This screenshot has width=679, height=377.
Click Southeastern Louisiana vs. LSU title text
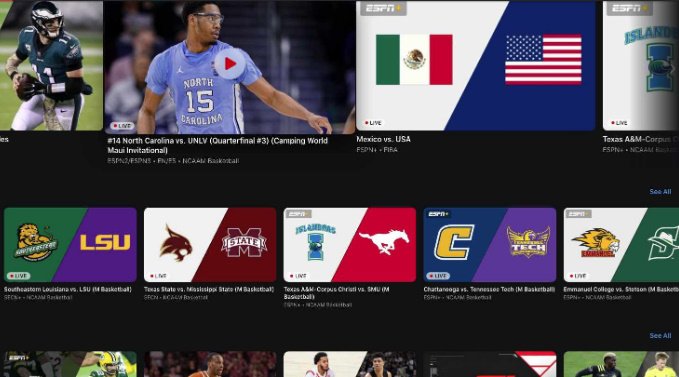pos(68,289)
